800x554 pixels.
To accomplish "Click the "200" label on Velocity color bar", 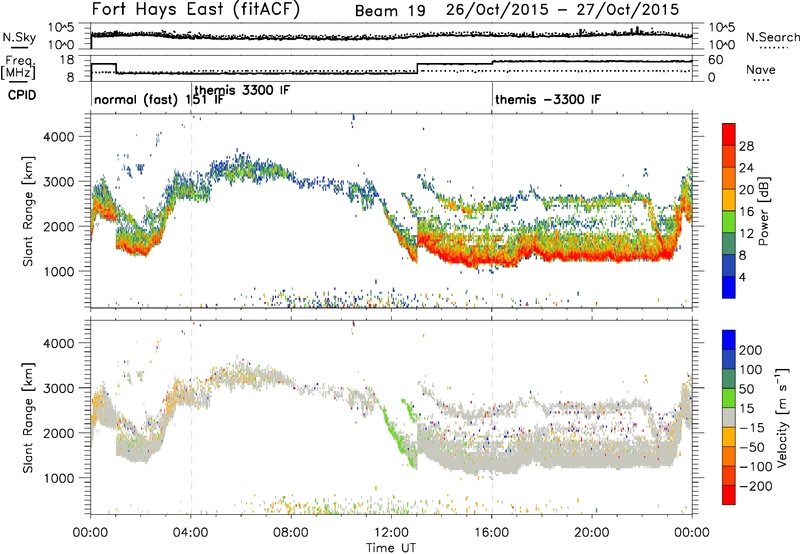I will coord(751,350).
